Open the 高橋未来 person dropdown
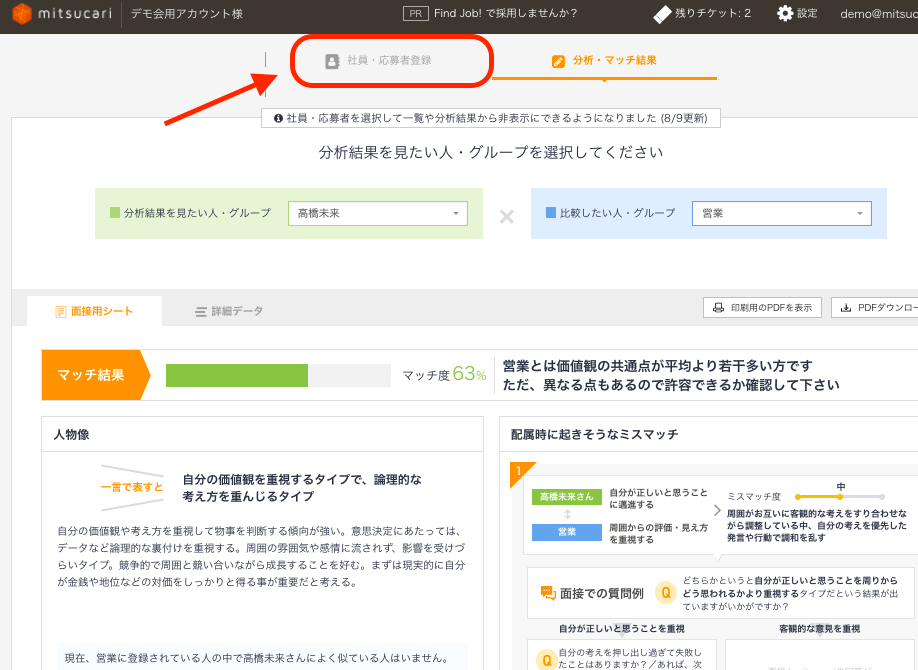The image size is (918, 670). [377, 213]
